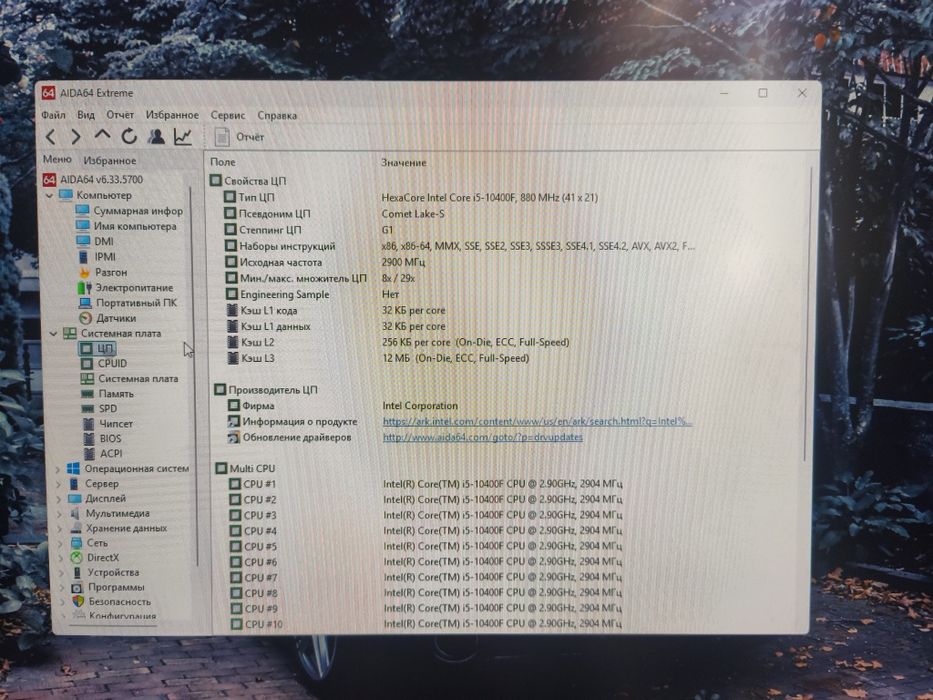
Task: Collapse the Системная плата tree group
Action: click(54, 333)
